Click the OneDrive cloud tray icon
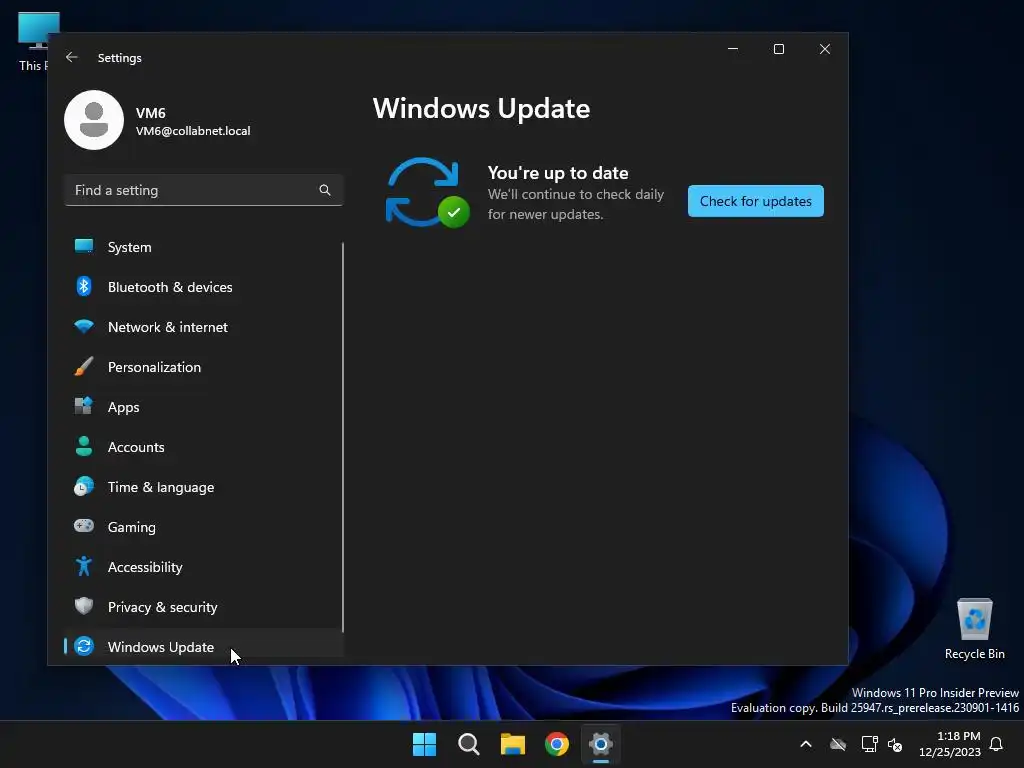The image size is (1024, 768). (838, 744)
